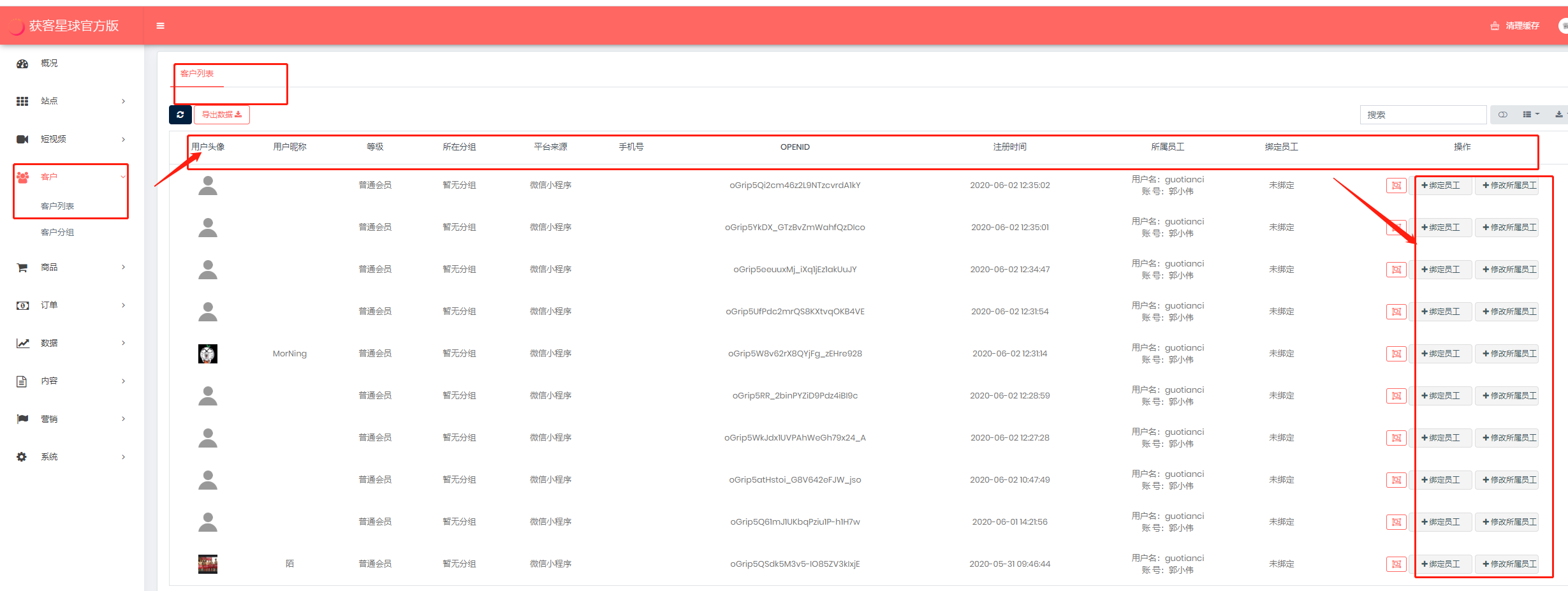1568x591 pixels.
Task: Click the red icon for the 12:27:28 row
Action: (1396, 438)
